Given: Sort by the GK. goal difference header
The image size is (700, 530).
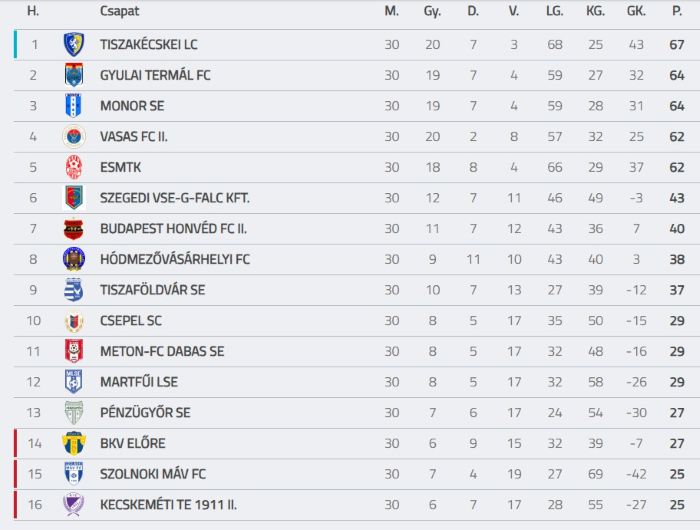Looking at the screenshot, I should click(x=636, y=11).
